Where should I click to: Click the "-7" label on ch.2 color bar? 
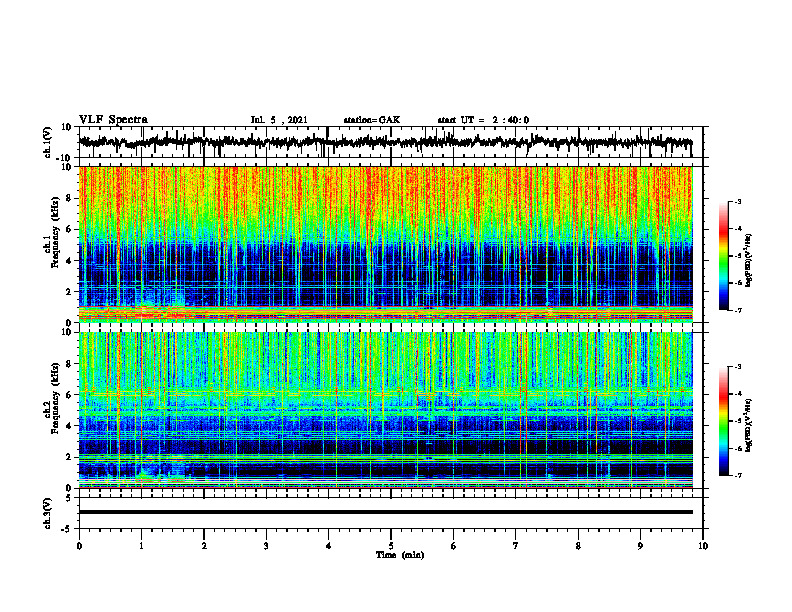pos(738,476)
